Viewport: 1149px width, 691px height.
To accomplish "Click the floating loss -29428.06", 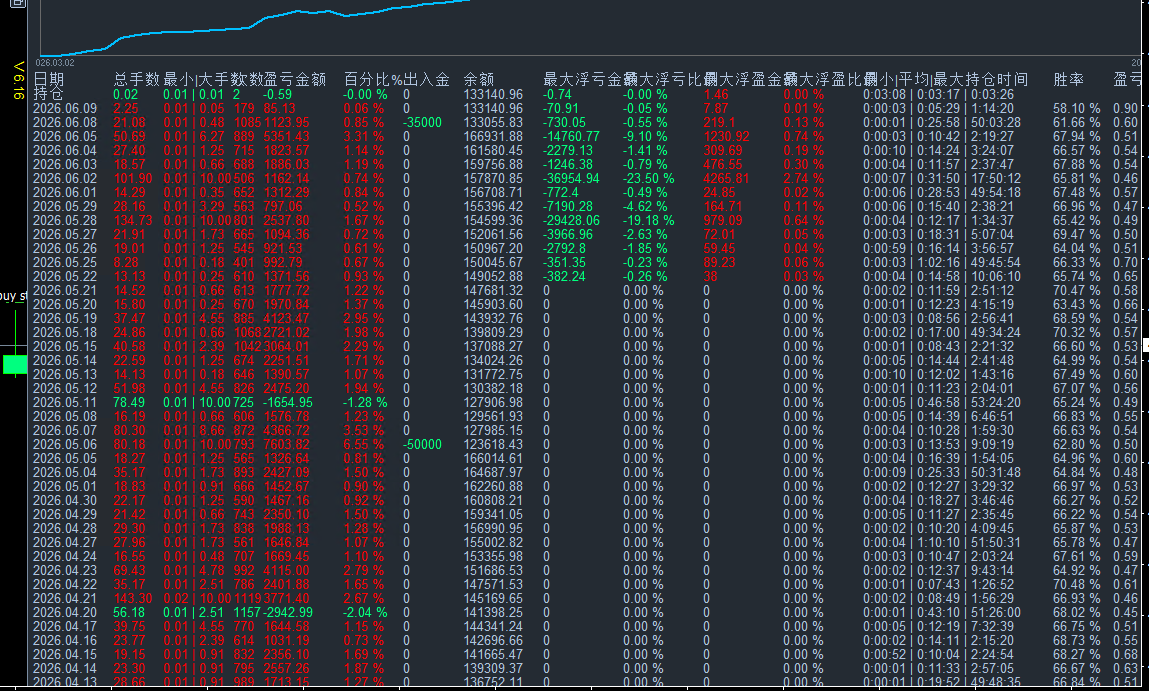I will 571,221.
